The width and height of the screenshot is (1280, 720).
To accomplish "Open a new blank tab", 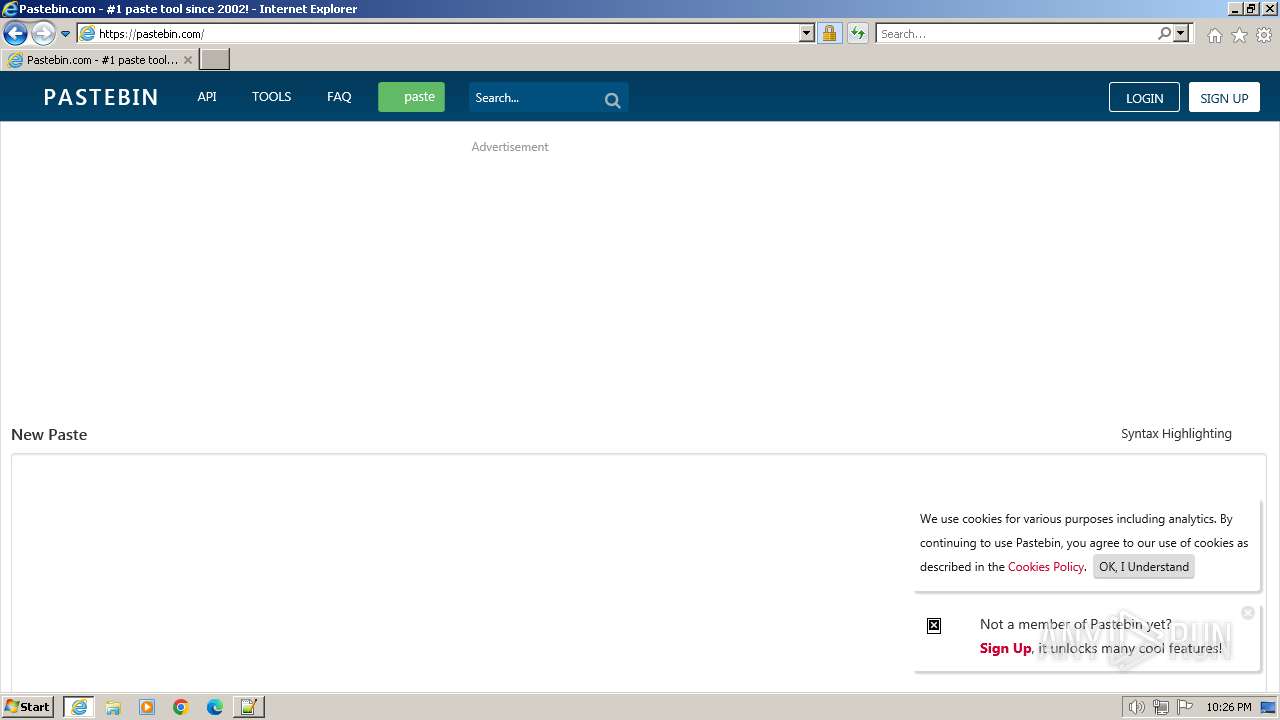I will coord(215,60).
